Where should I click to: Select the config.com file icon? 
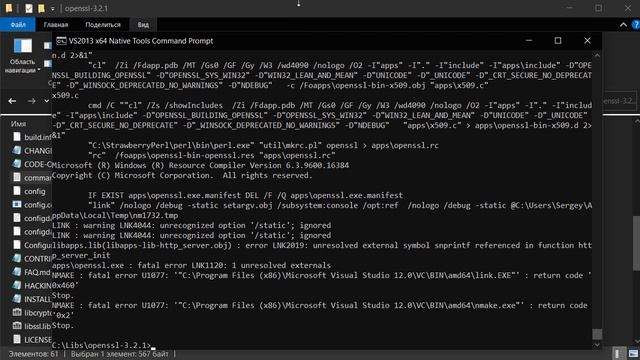[17, 204]
